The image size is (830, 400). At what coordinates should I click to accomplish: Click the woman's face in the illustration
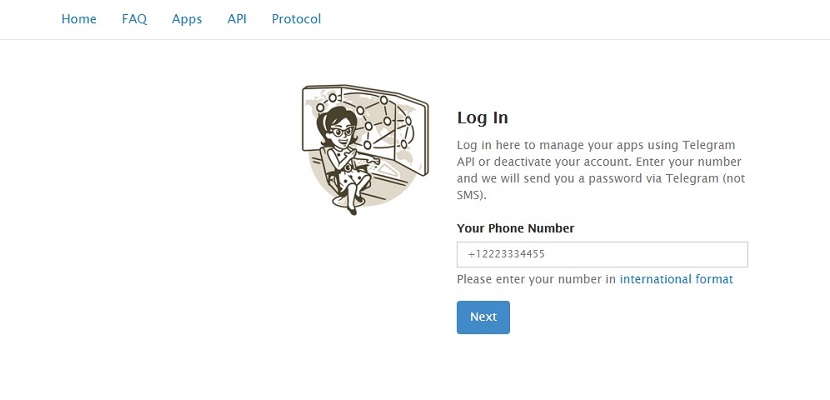(x=341, y=132)
